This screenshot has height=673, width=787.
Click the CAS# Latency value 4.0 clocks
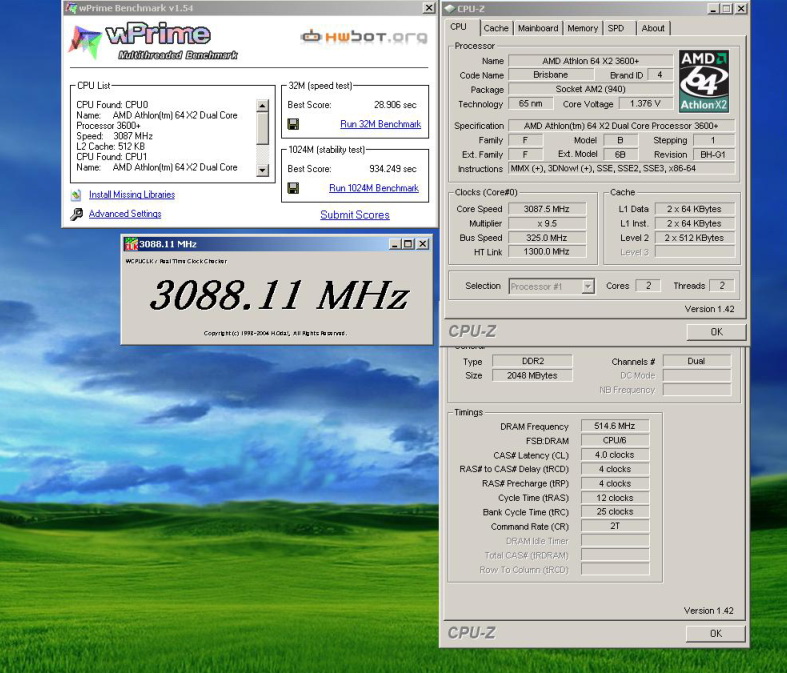tap(615, 455)
